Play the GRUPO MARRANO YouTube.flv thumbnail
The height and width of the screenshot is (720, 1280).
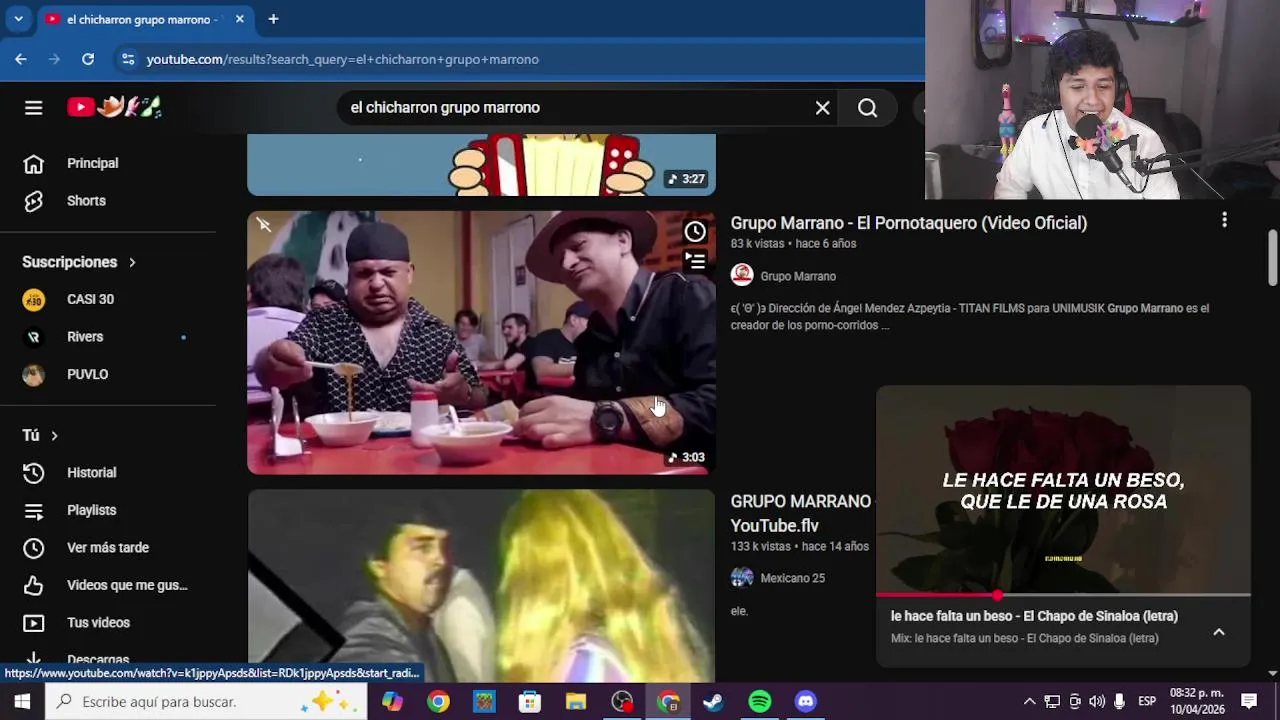[x=481, y=586]
